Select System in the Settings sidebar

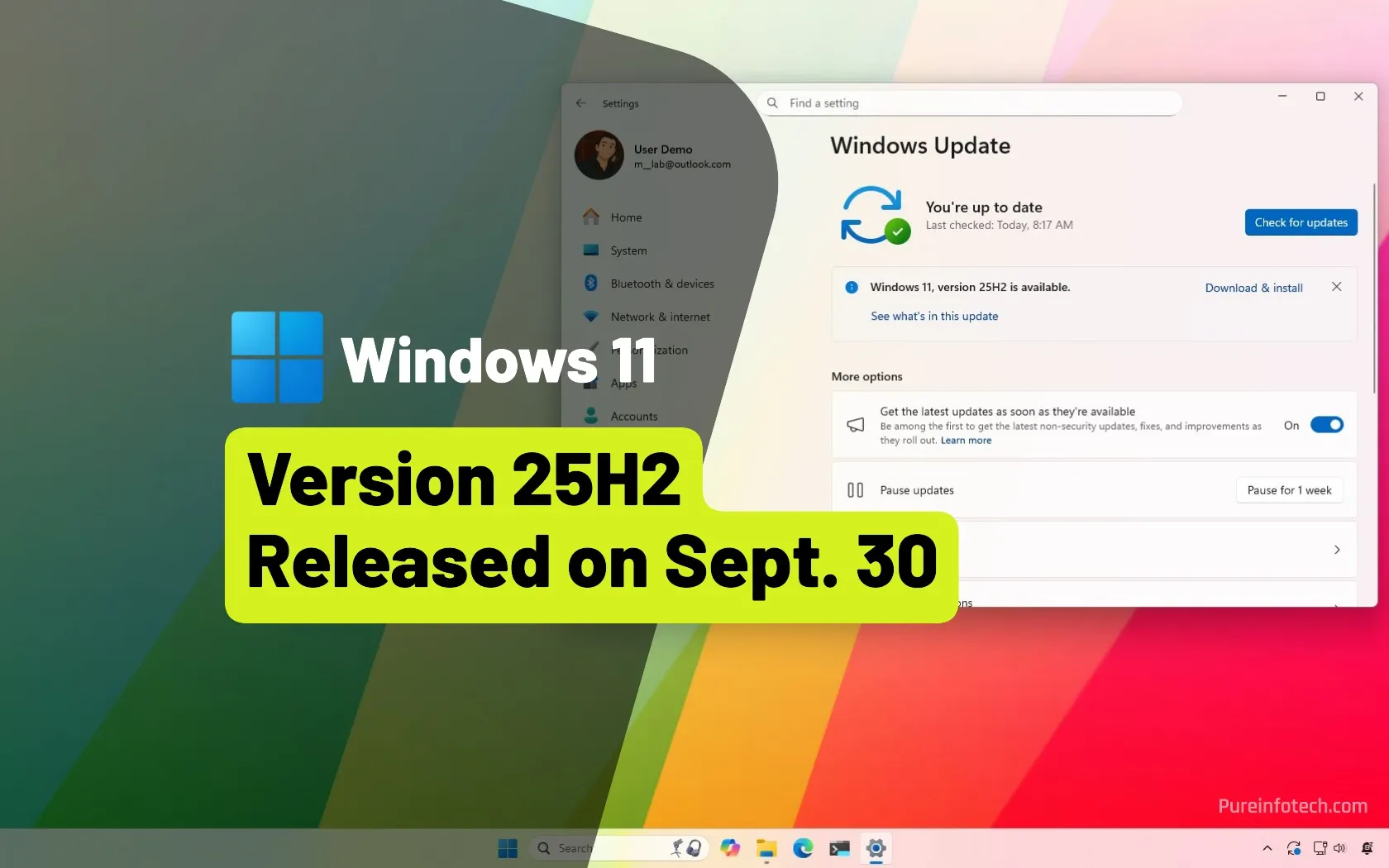tap(628, 250)
